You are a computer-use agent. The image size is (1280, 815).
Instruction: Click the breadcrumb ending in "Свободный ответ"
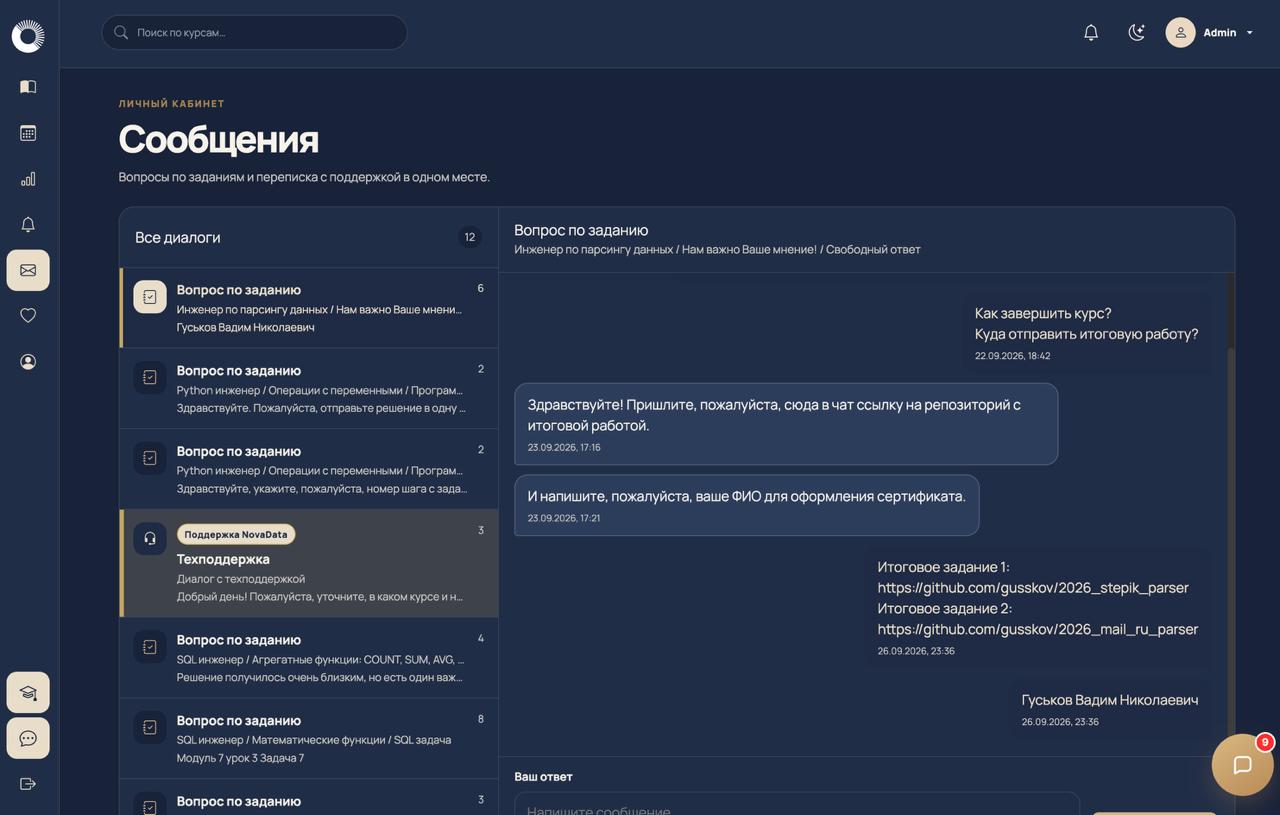pos(717,249)
